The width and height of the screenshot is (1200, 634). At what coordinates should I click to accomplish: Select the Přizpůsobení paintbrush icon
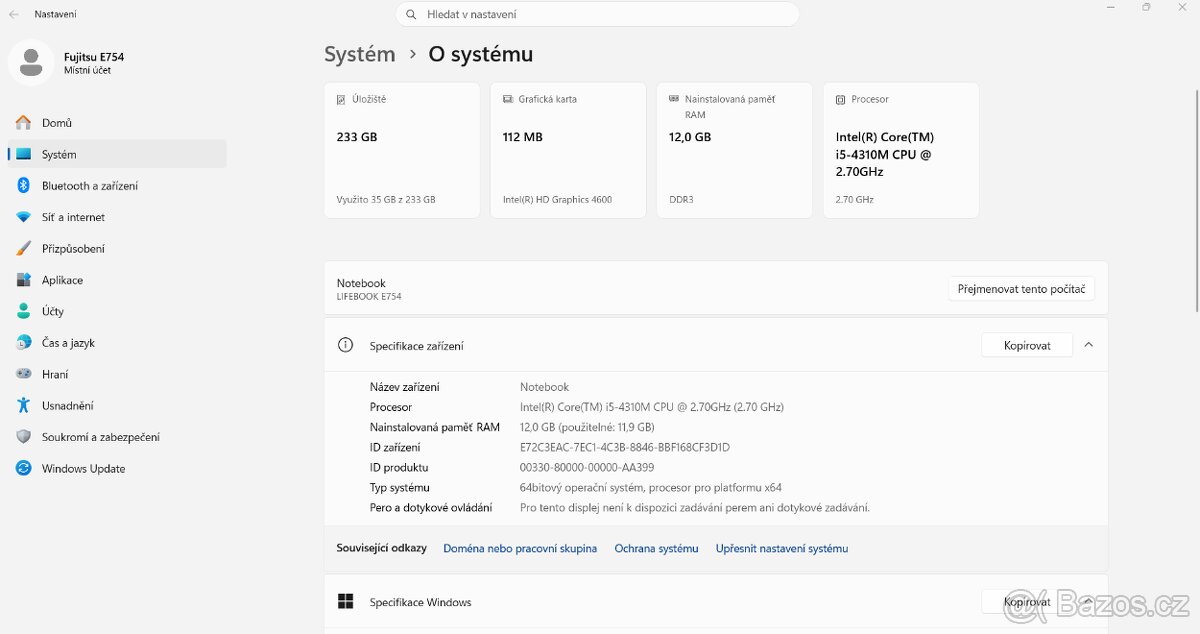[23, 249]
